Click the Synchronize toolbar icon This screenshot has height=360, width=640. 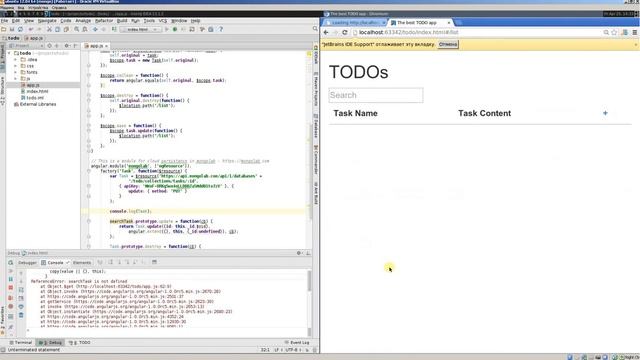point(20,29)
